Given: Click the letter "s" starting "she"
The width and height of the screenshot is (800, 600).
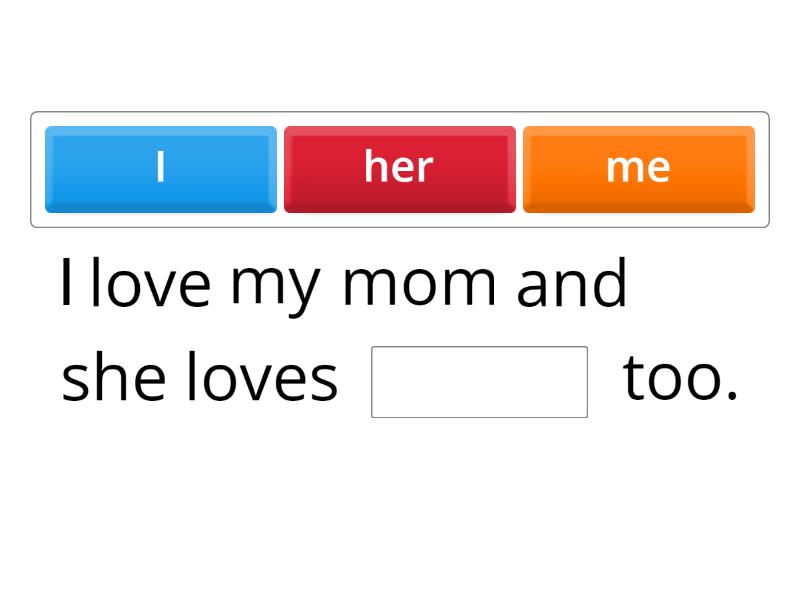Looking at the screenshot, I should pyautogui.click(x=73, y=384).
